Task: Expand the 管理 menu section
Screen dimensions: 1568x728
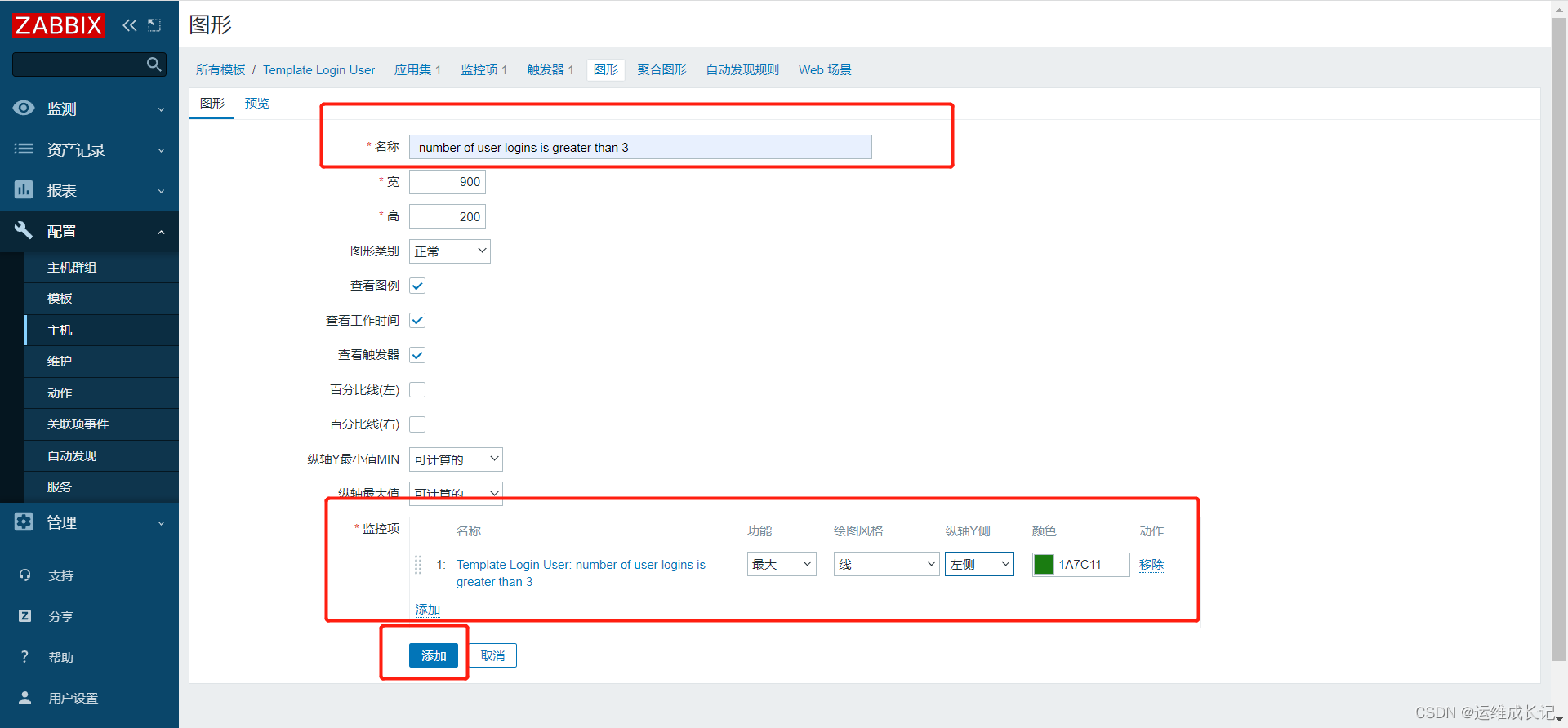Action: (89, 522)
